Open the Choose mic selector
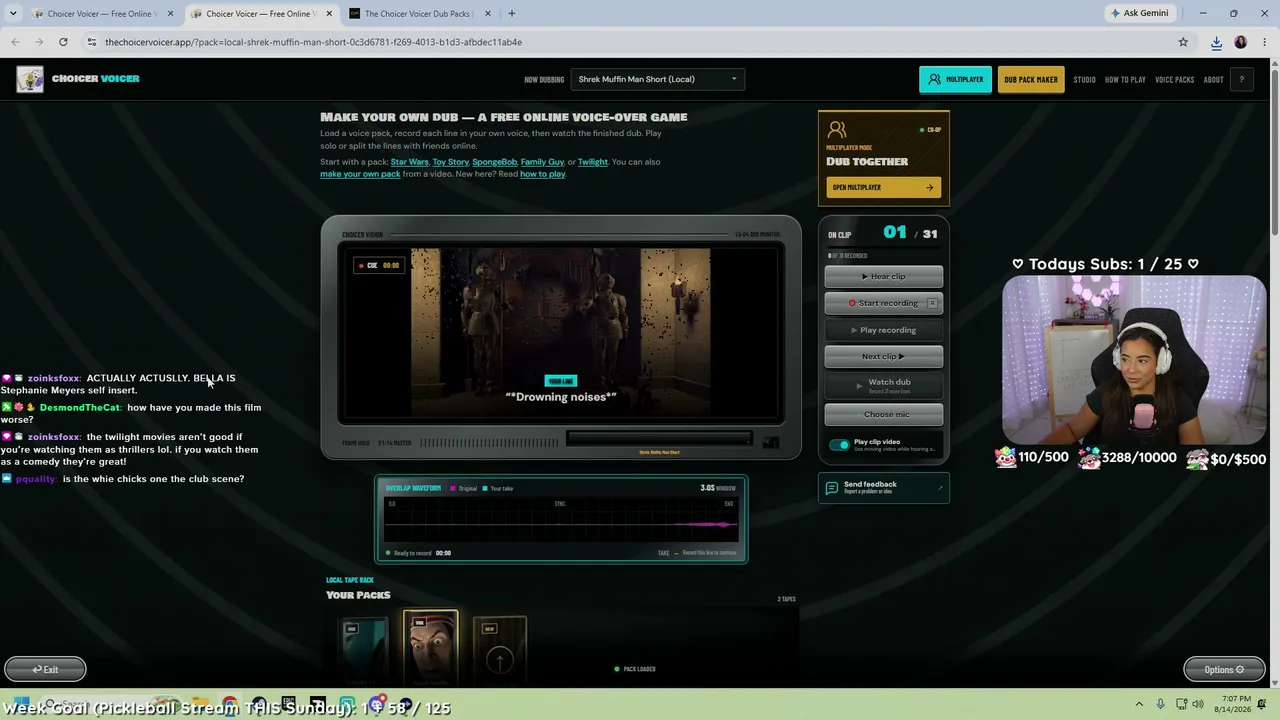Viewport: 1280px width, 720px height. click(883, 414)
